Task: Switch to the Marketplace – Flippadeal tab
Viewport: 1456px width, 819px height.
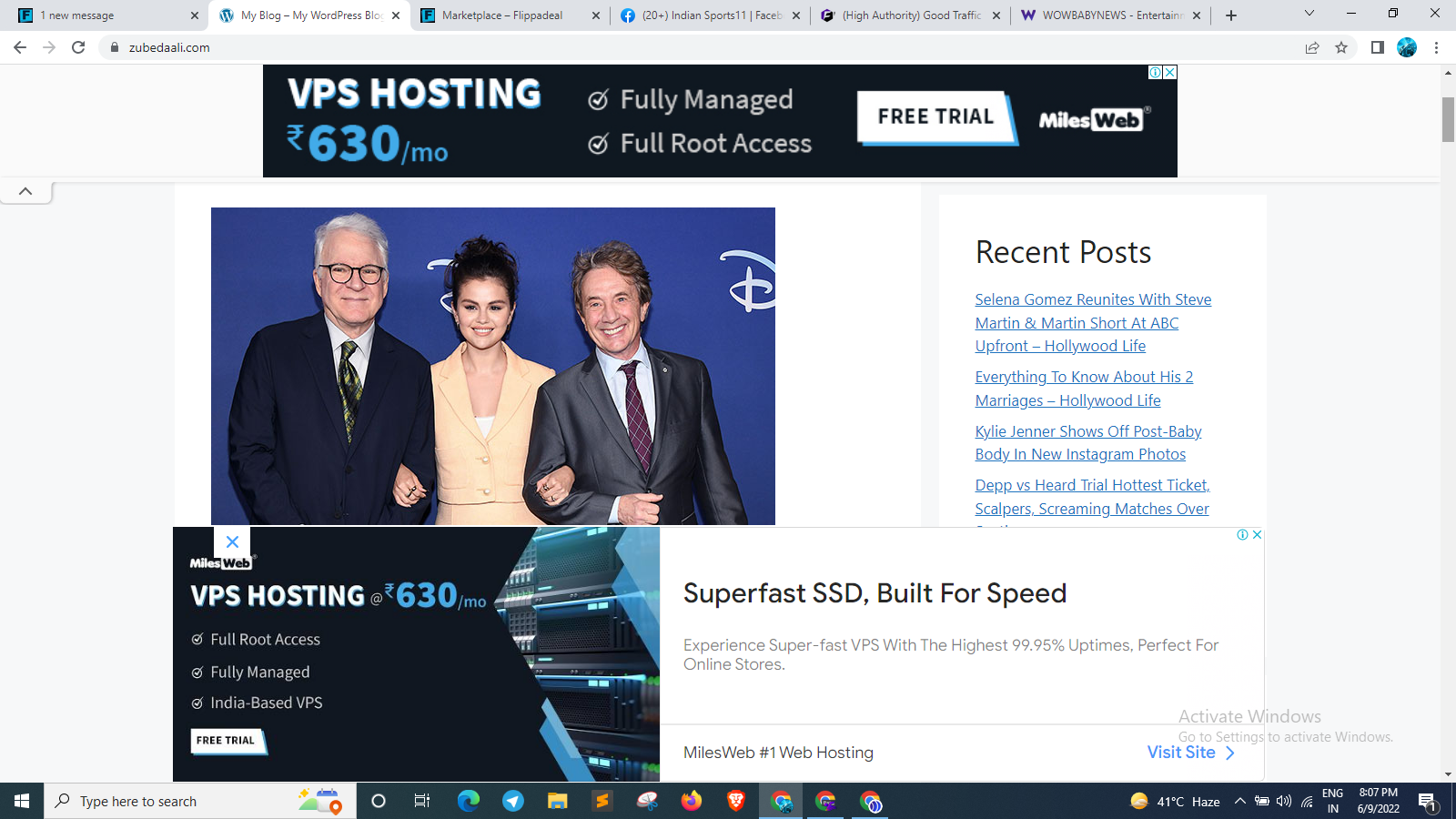Action: click(510, 15)
